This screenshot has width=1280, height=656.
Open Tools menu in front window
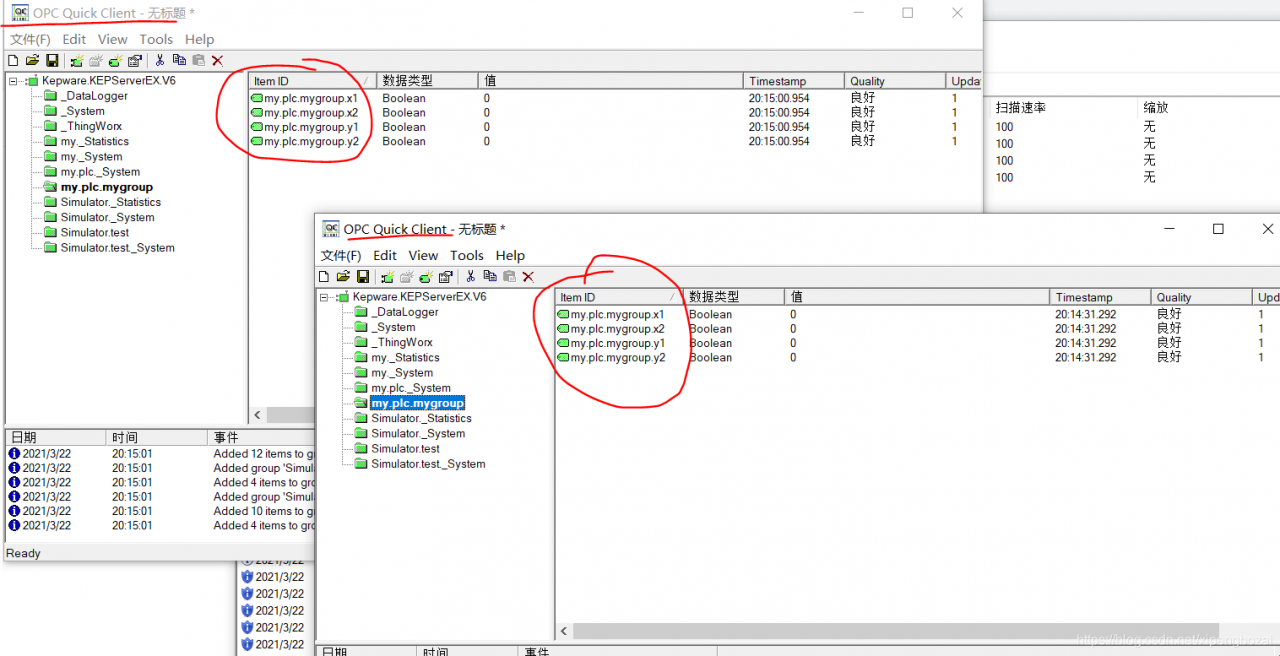(x=467, y=256)
